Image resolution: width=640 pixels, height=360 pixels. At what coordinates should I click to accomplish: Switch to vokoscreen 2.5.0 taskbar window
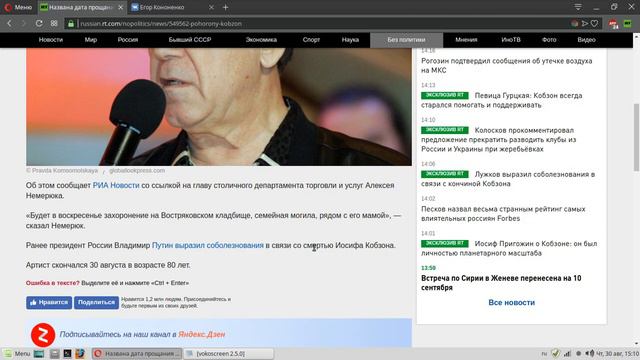pos(229,353)
